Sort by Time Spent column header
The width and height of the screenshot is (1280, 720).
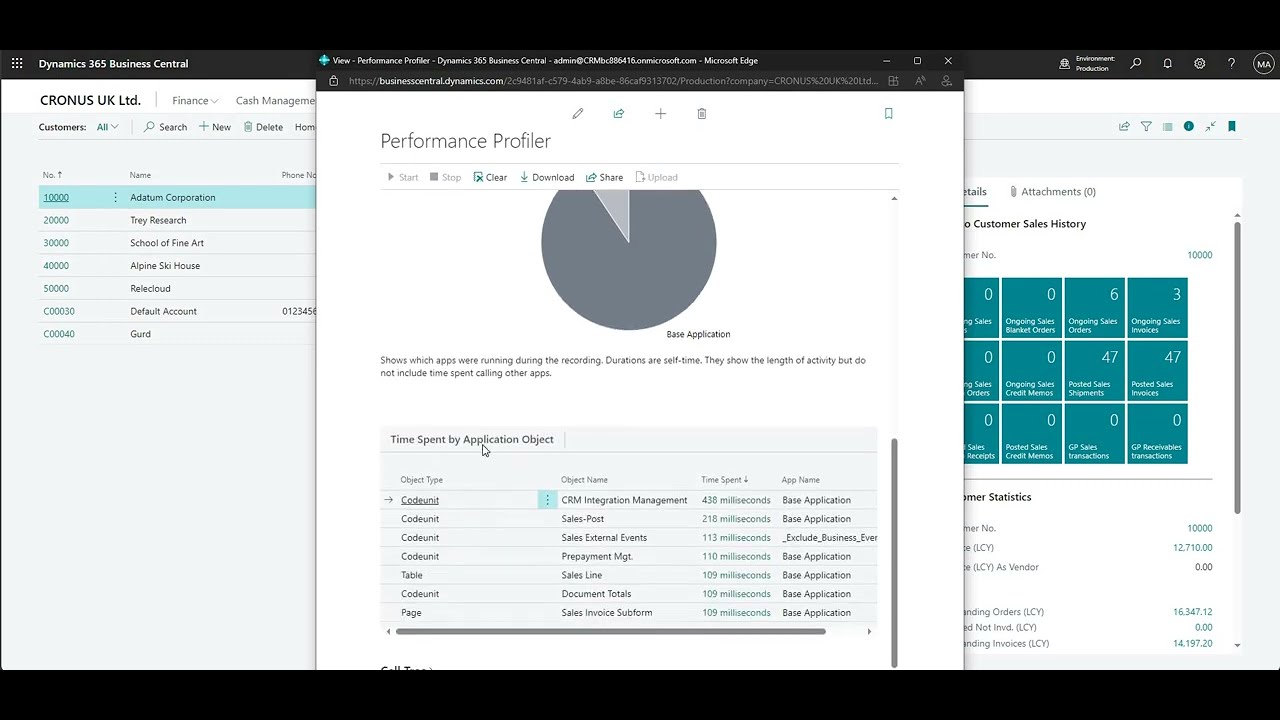(724, 480)
